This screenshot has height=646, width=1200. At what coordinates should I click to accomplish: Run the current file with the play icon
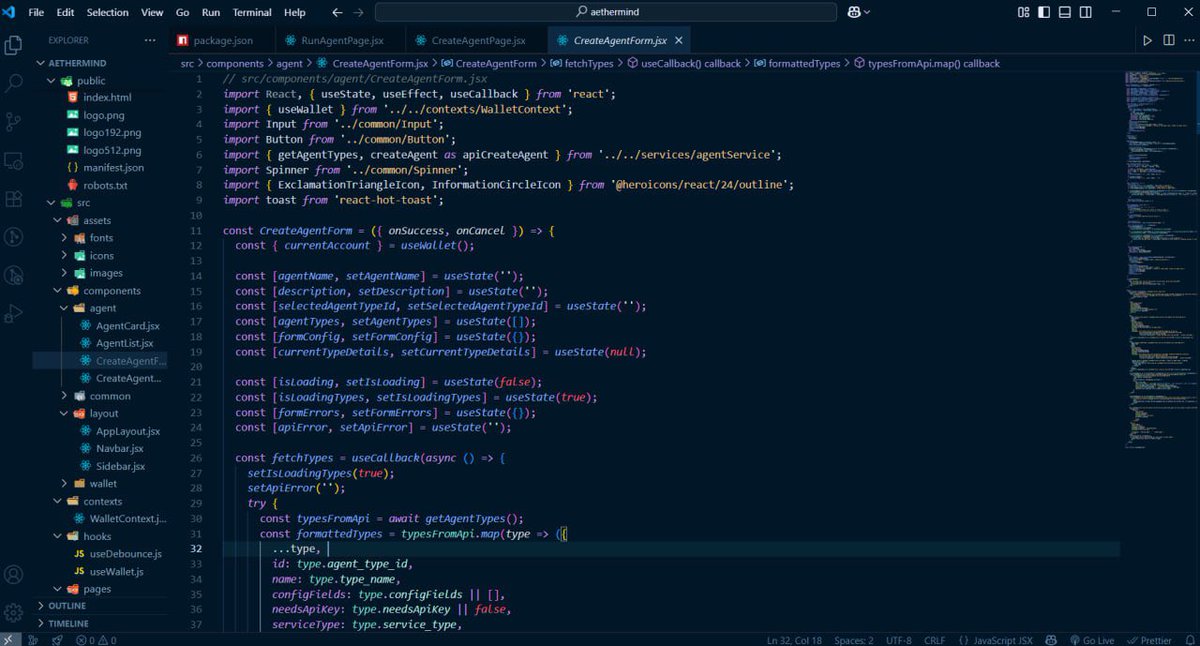pos(1148,40)
